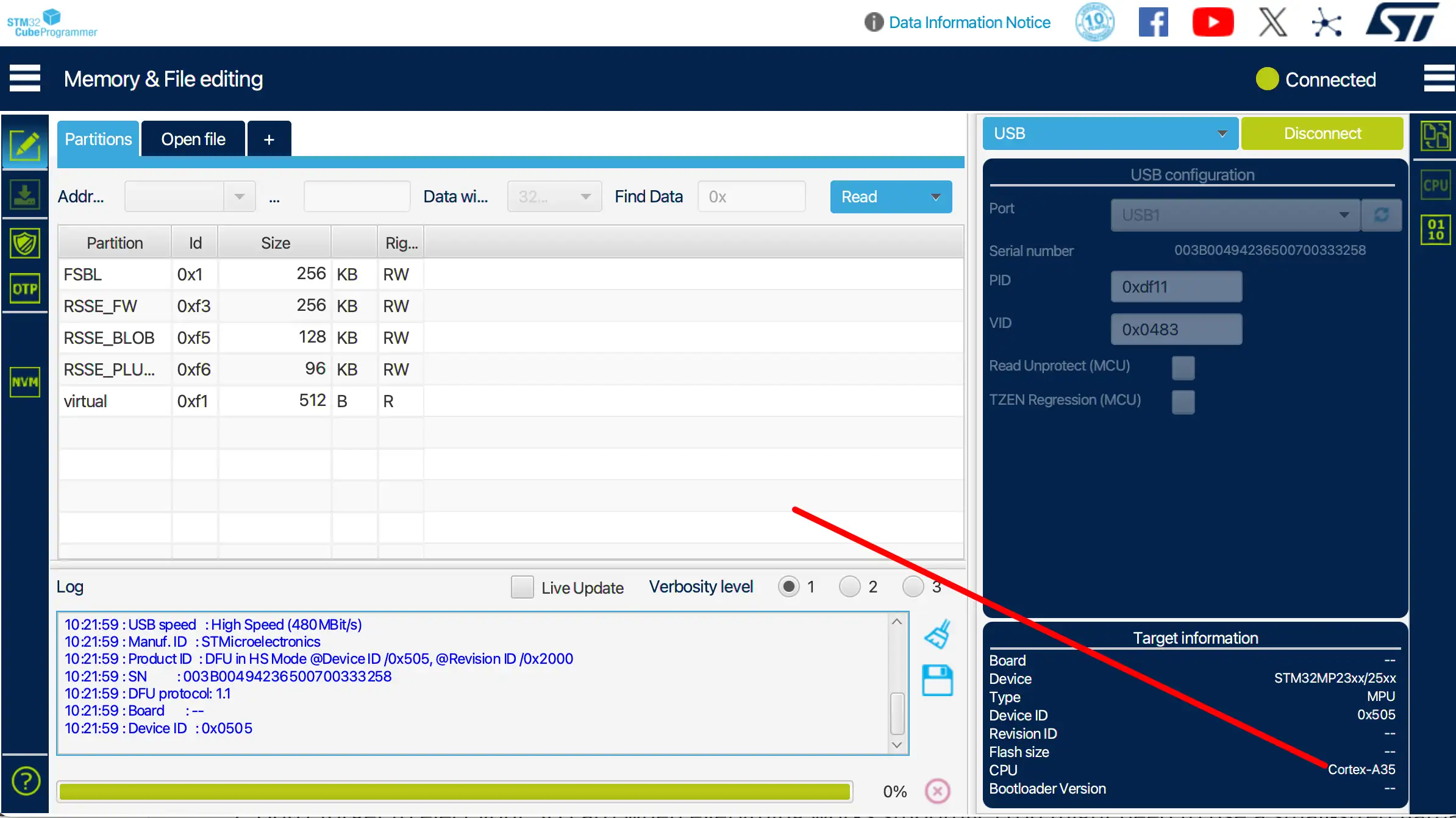Open Port USB1 dropdown

1235,215
